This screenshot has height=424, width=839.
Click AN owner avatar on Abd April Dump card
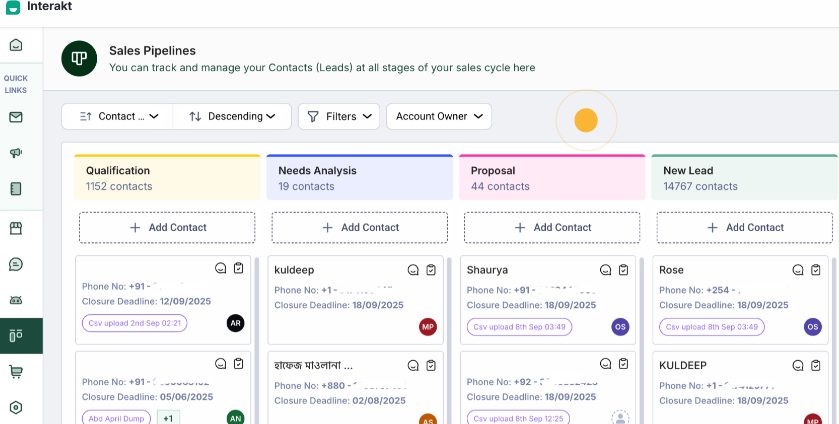coord(235,418)
